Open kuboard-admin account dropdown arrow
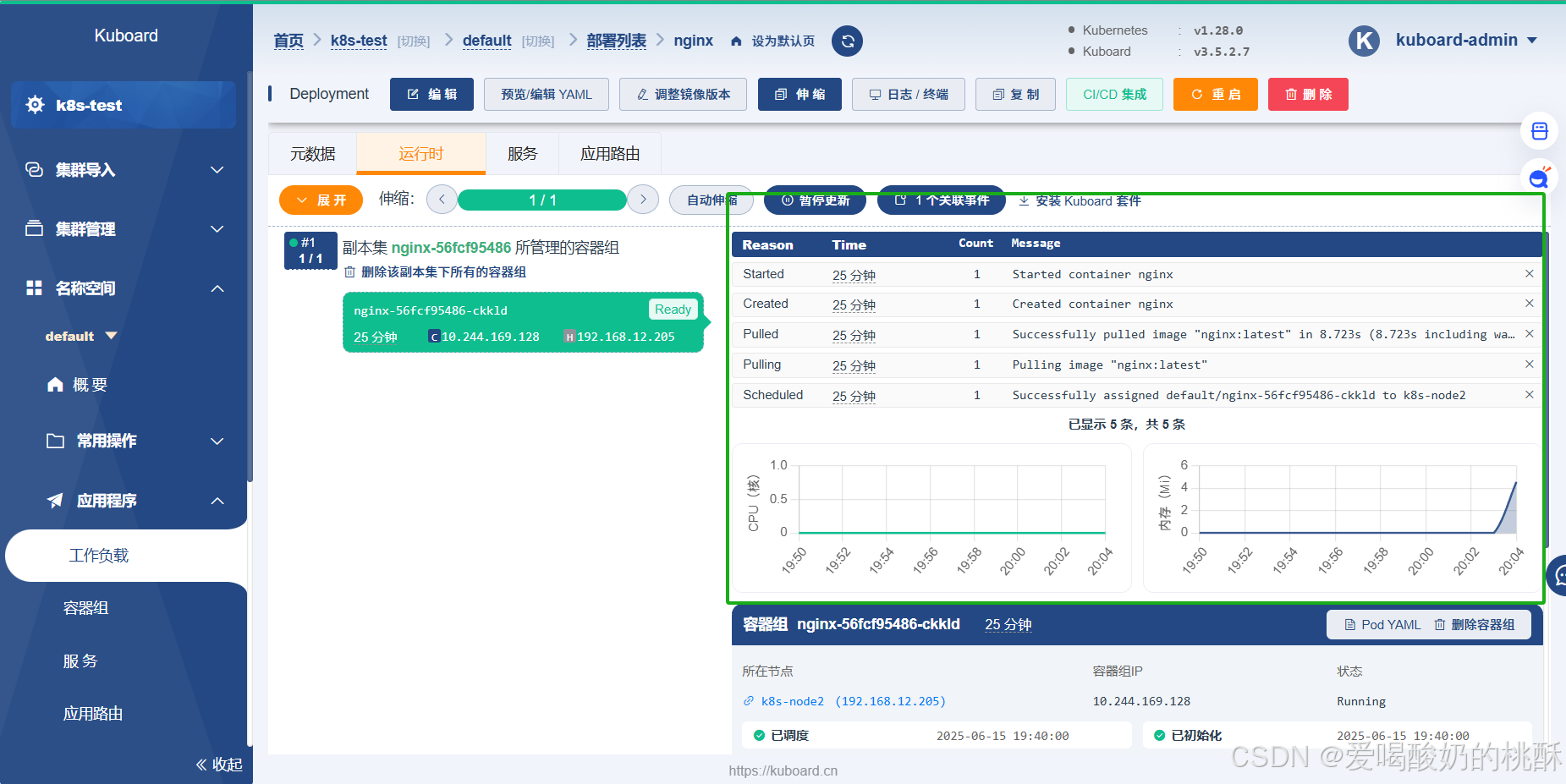Image resolution: width=1566 pixels, height=784 pixels. (1531, 41)
